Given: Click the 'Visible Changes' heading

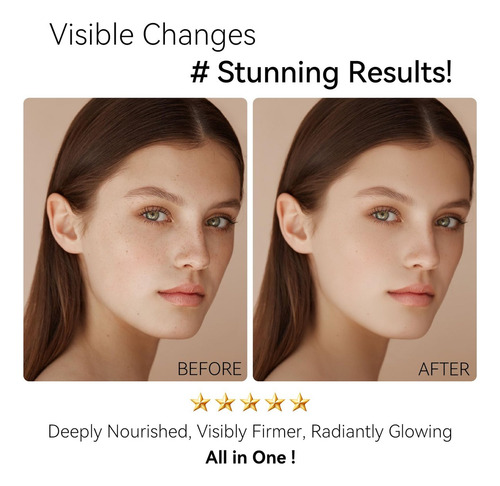Looking at the screenshot, I should (x=153, y=35).
